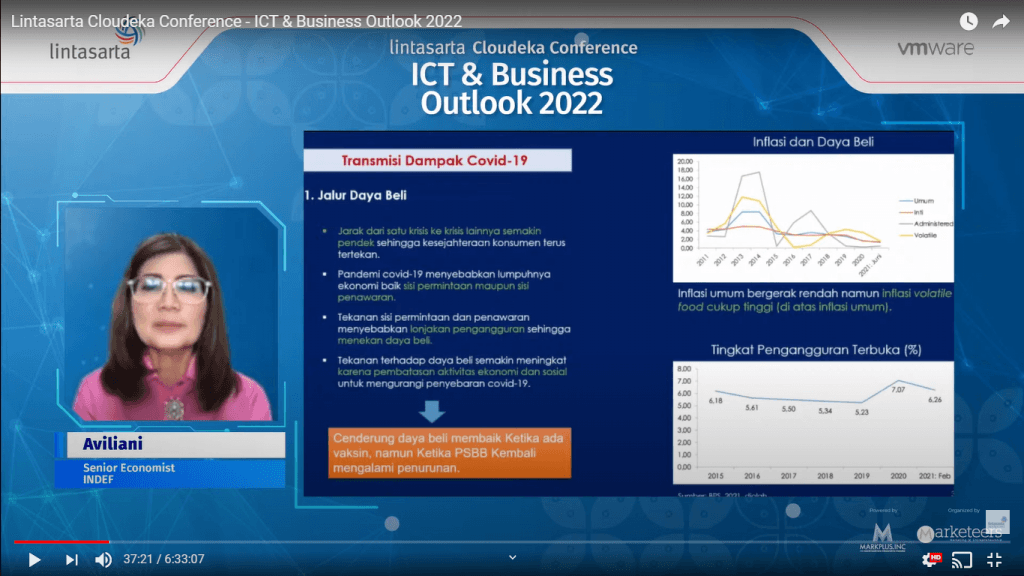The height and width of the screenshot is (576, 1024).
Task: Seek using the red progress bar
Action: (61, 542)
